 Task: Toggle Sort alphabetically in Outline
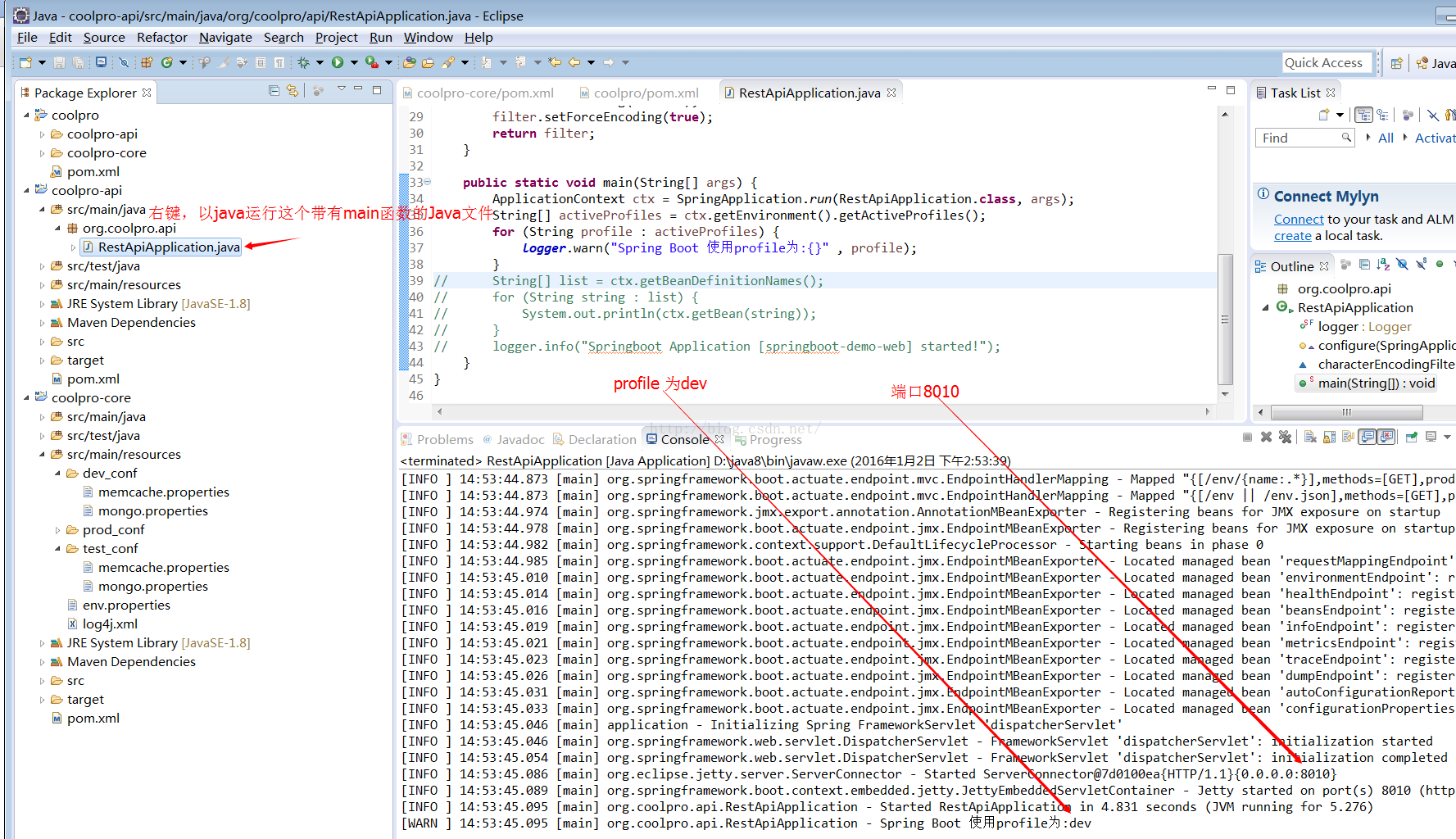point(1384,265)
